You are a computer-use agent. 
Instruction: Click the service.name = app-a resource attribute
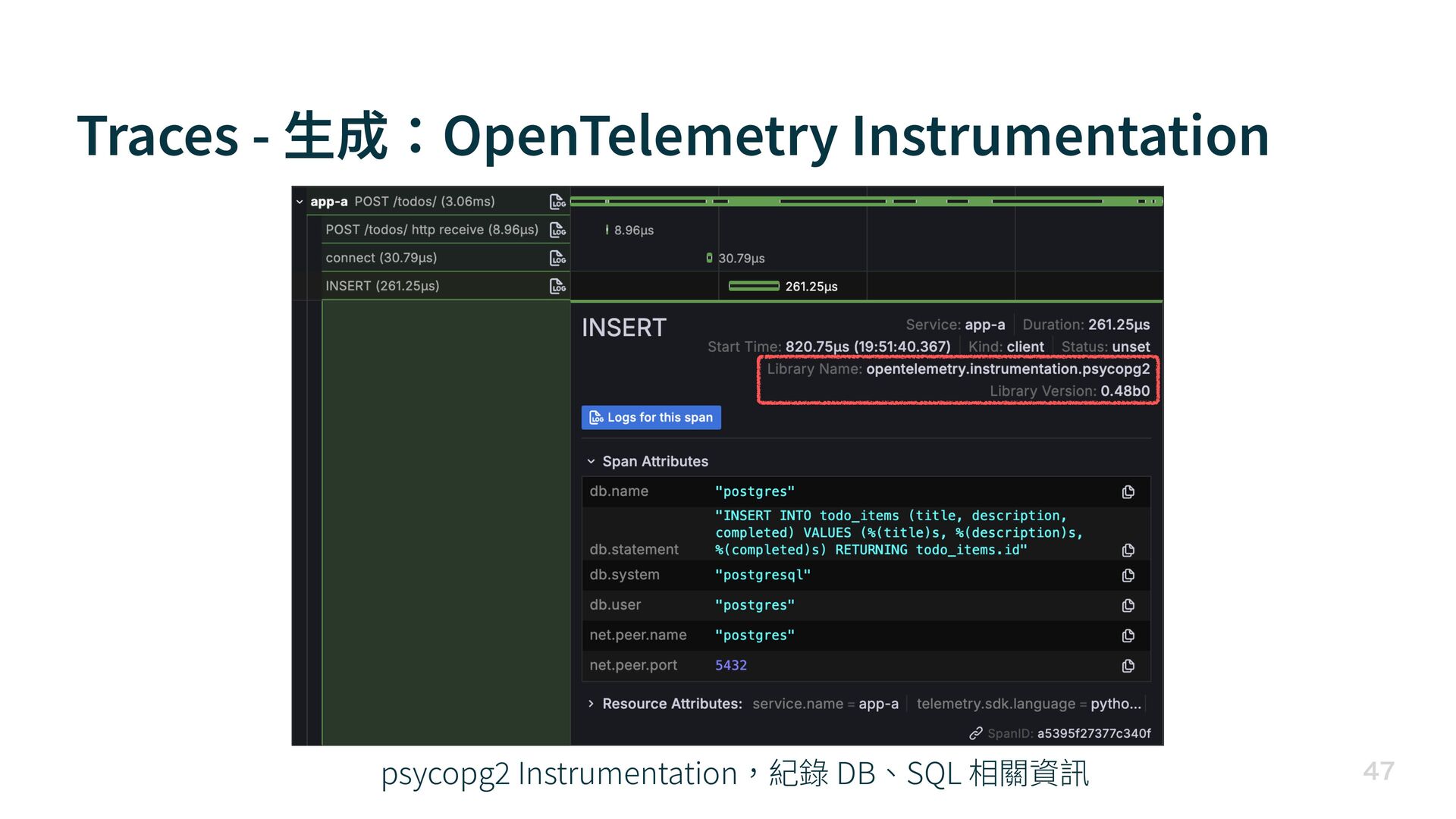point(825,704)
